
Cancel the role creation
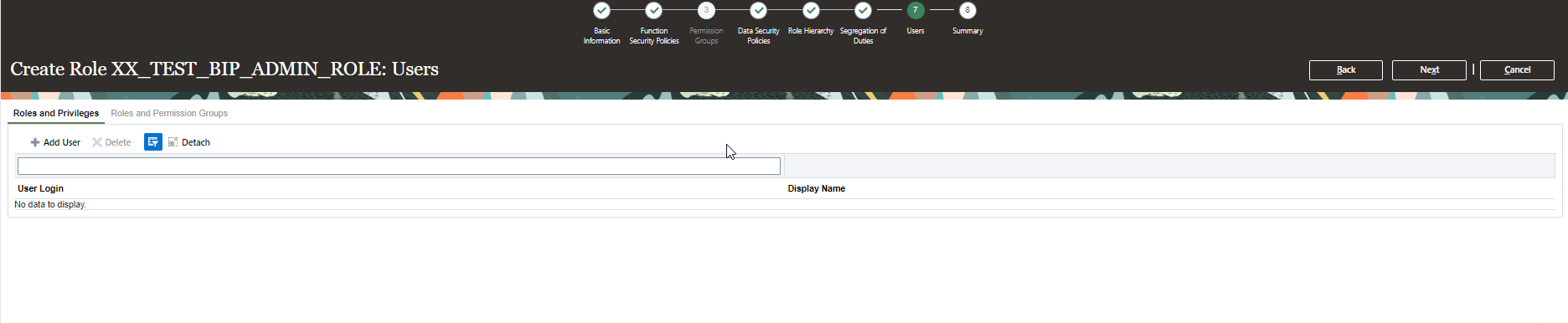(x=1517, y=70)
